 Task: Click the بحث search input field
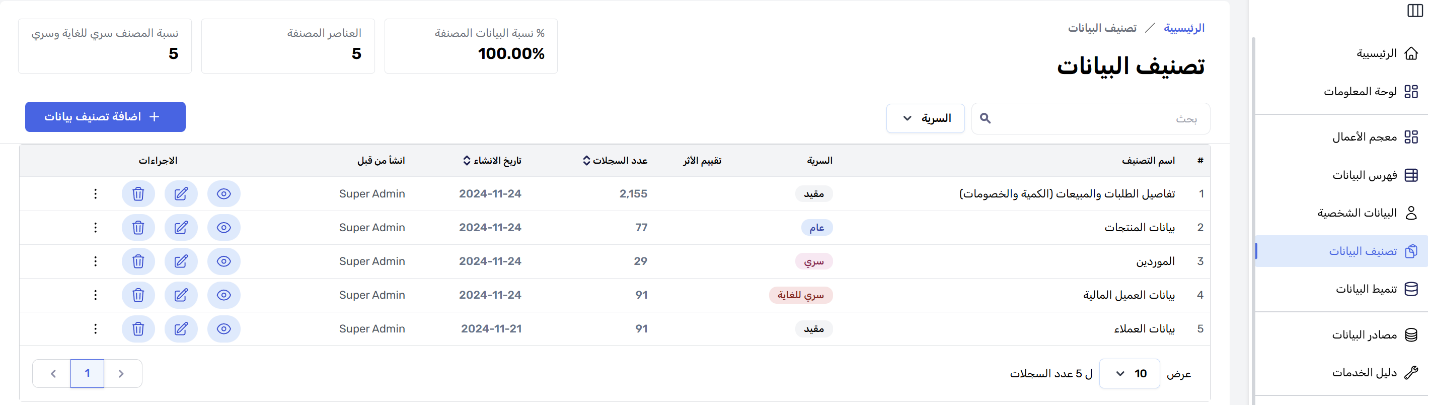pos(1100,118)
